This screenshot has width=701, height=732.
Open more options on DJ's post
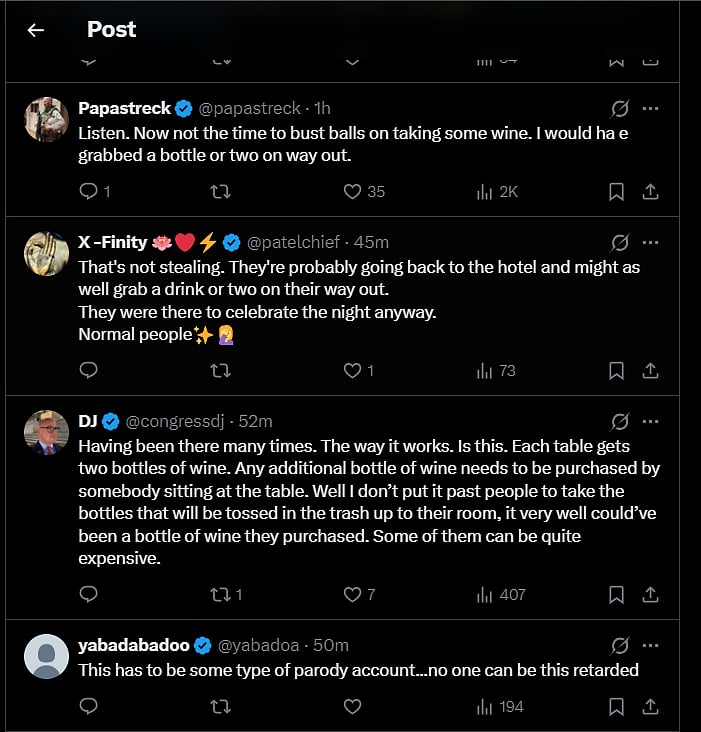coord(650,421)
